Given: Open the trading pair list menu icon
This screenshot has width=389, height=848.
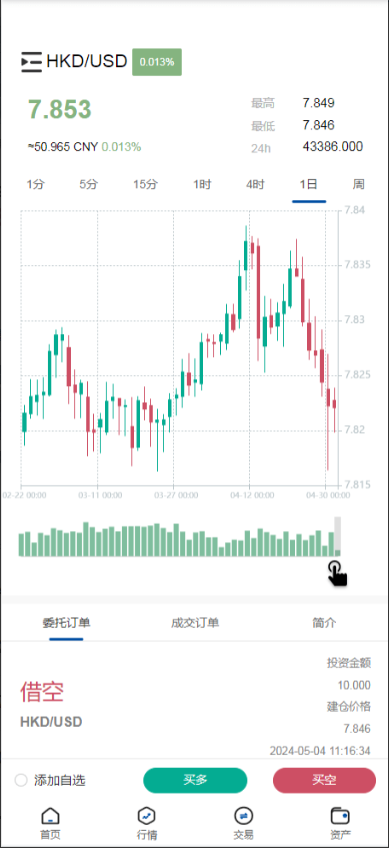Looking at the screenshot, I should 31,62.
